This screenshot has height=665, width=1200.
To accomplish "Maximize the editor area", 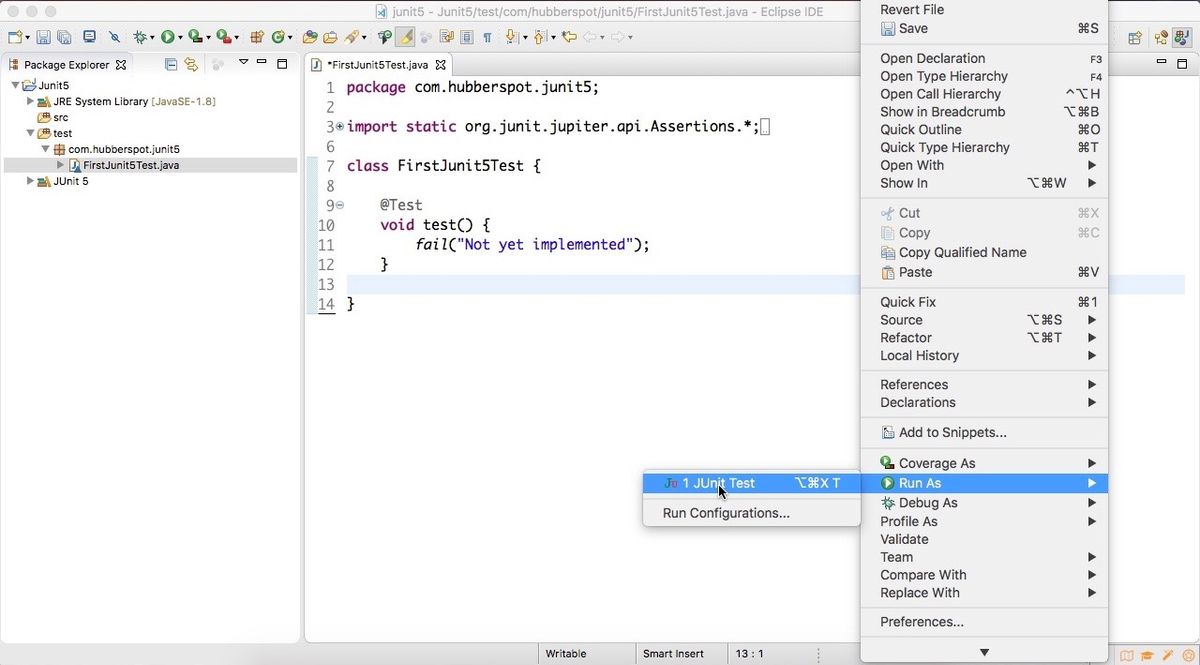I will 1180,63.
